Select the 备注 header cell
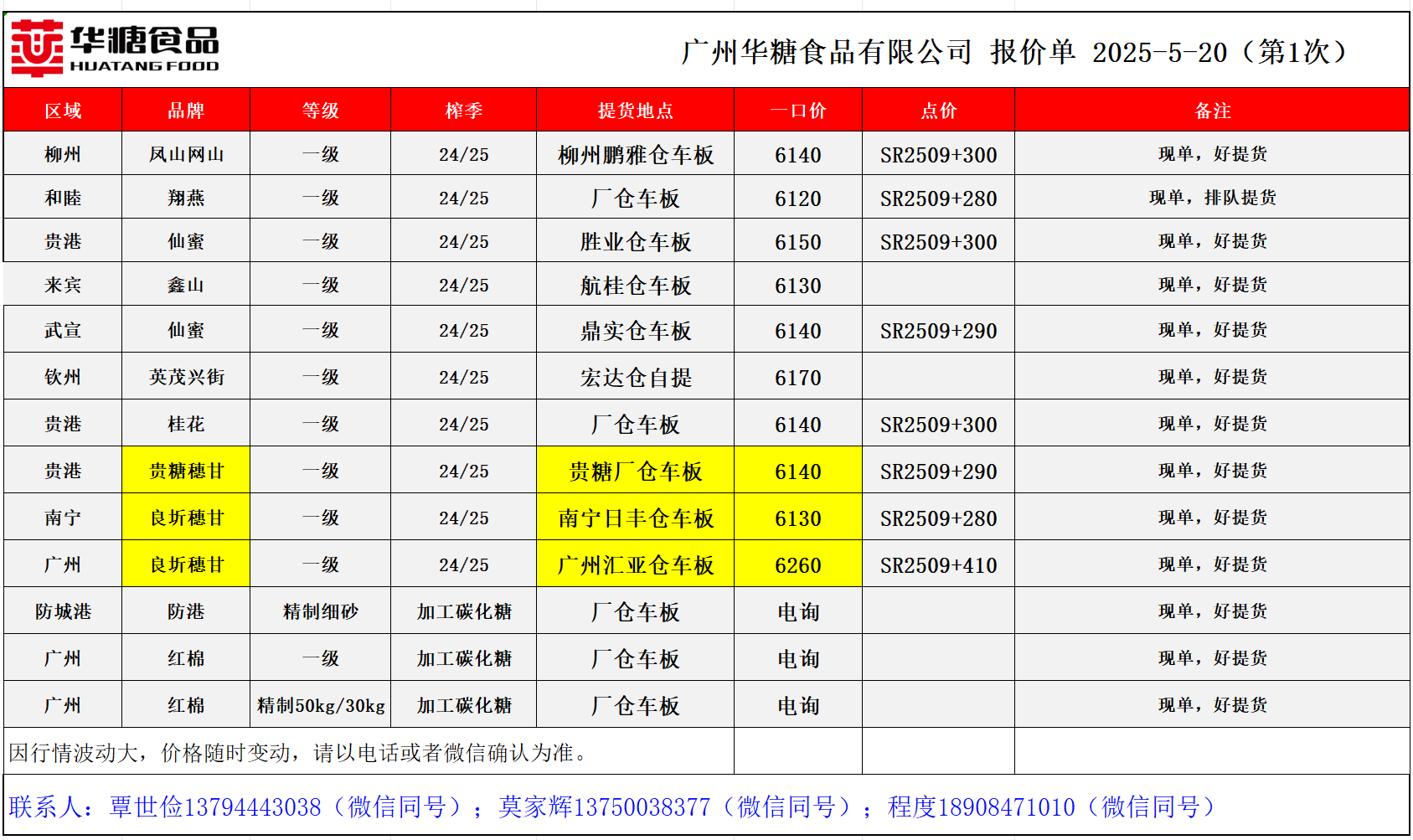The image size is (1413, 840). point(1212,111)
